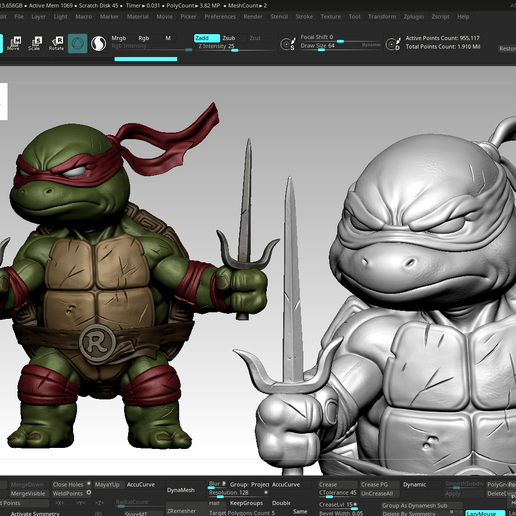The width and height of the screenshot is (516, 516).
Task: Click the PolyCount 3.82 MP status text
Action: [x=195, y=6]
